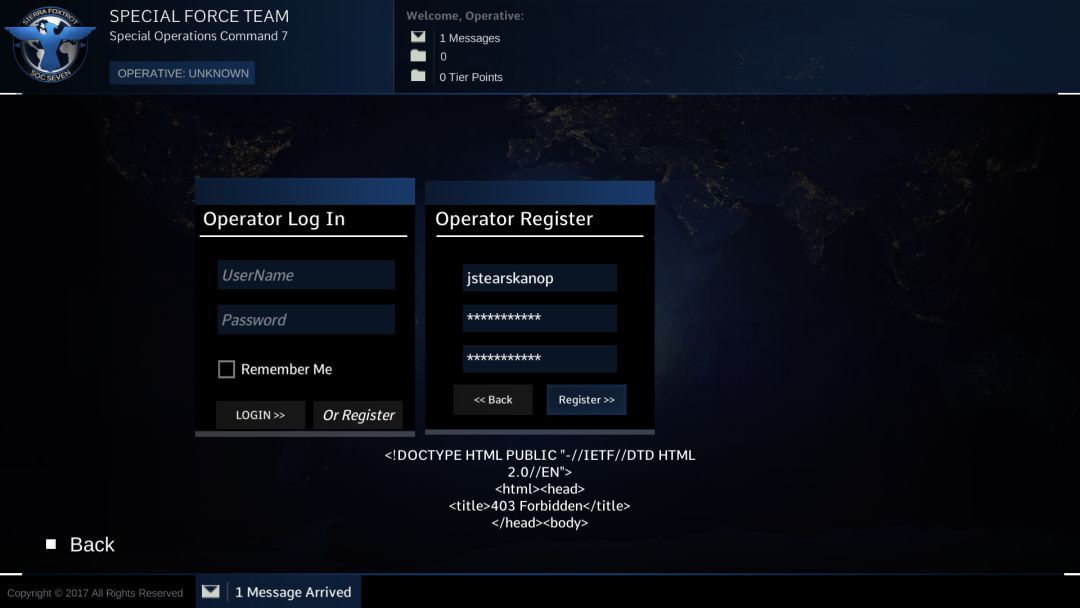Click the register username field containing jstearskanop
This screenshot has height=608, width=1080.
click(540, 278)
